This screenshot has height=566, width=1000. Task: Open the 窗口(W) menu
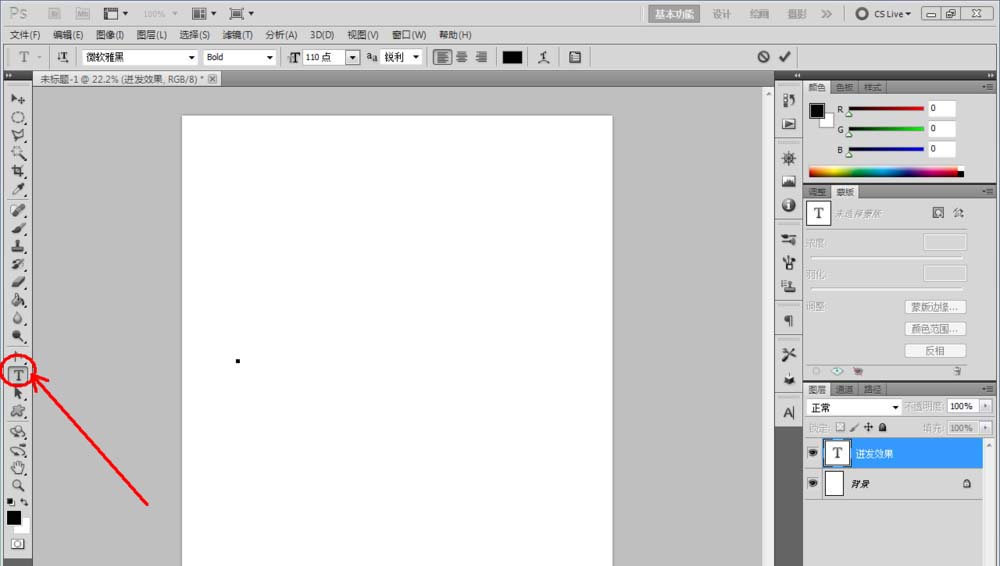[409, 34]
